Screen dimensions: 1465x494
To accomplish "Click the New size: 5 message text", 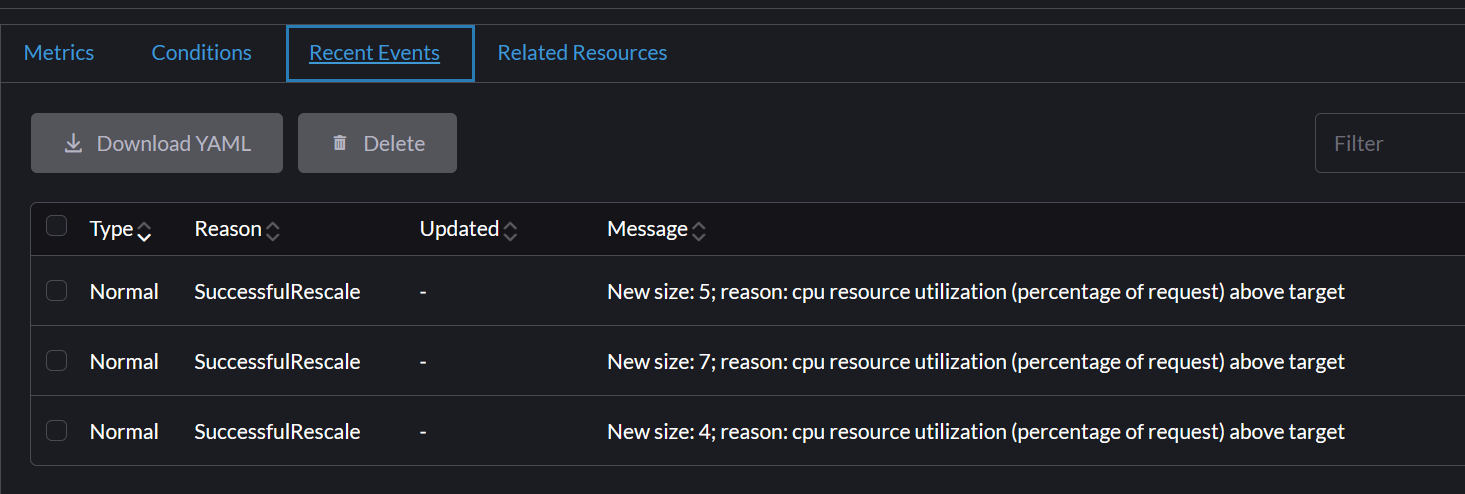I will pos(975,292).
